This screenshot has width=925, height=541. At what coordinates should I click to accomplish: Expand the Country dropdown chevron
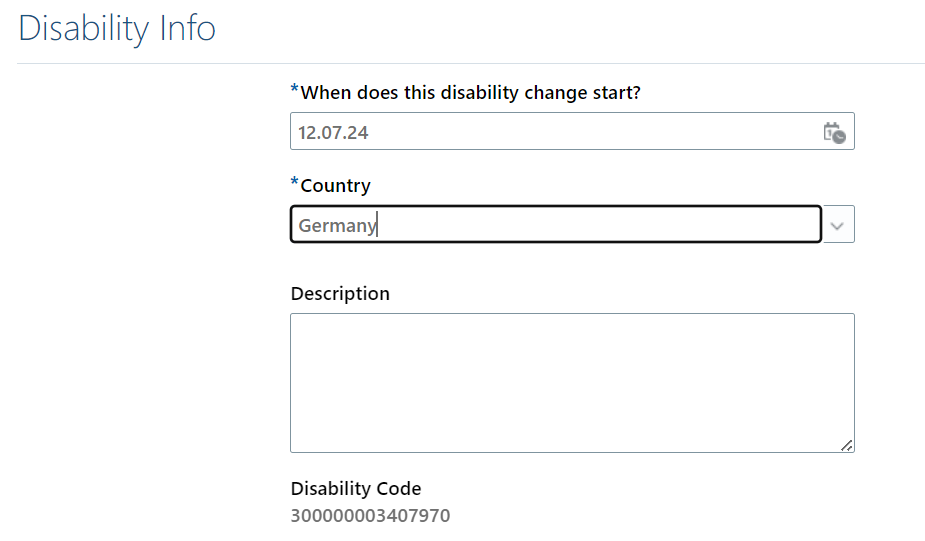[838, 225]
